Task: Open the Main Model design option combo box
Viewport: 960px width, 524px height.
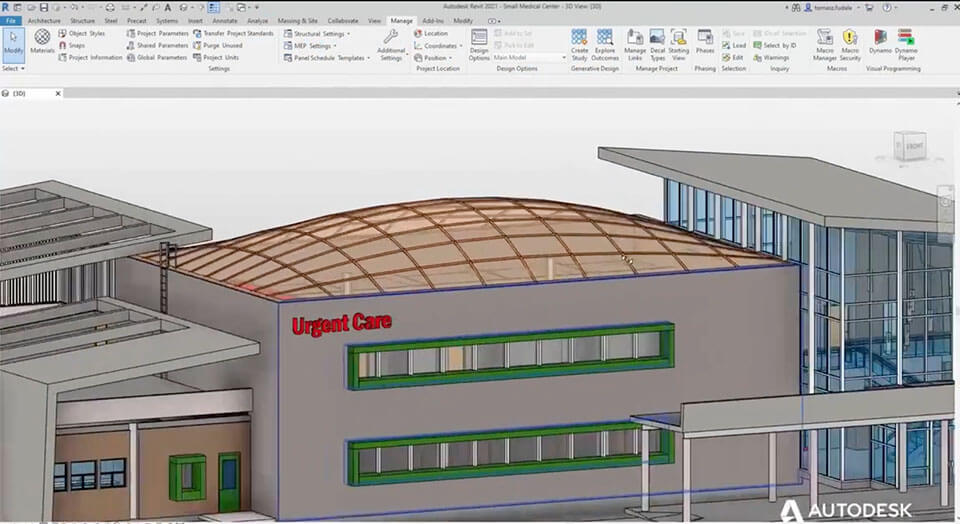Action: pyautogui.click(x=530, y=57)
